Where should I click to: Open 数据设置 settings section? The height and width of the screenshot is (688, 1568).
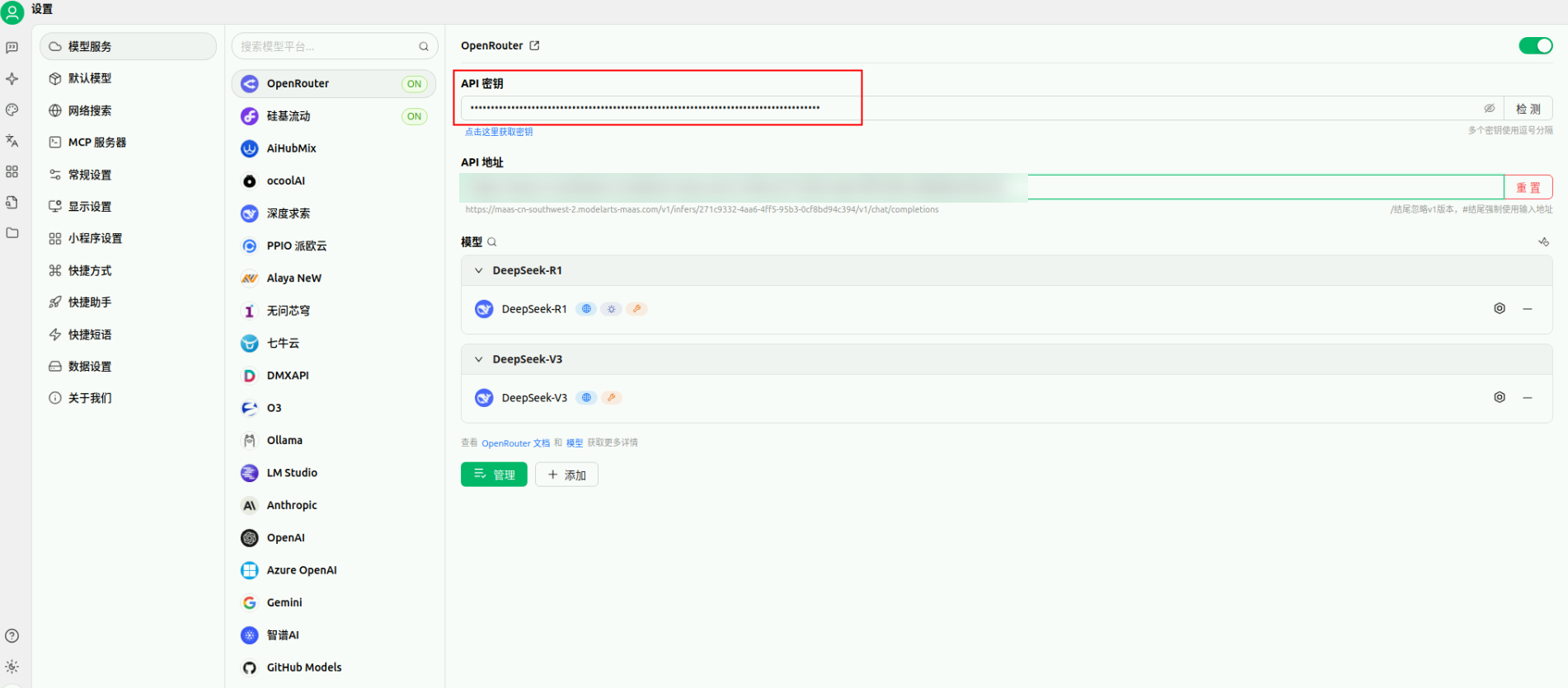[128, 366]
